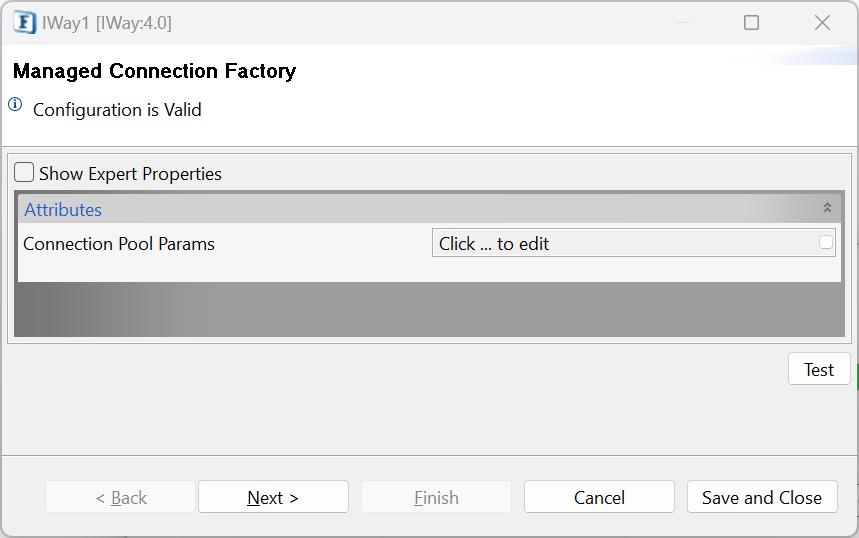Click the Attributes section header label

(x=63, y=210)
